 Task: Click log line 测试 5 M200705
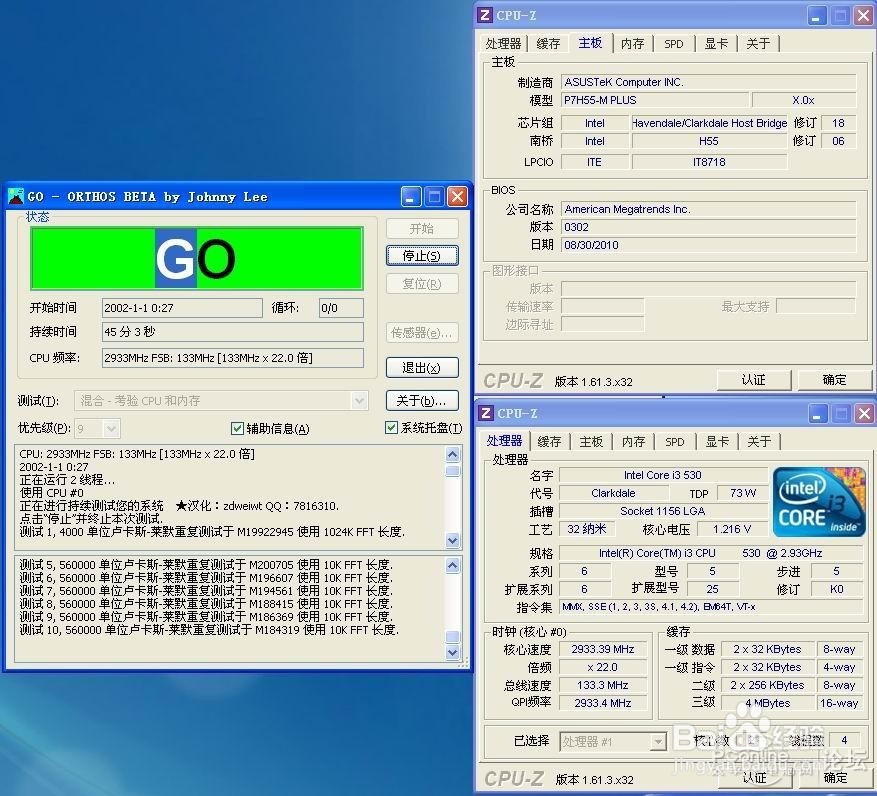206,564
